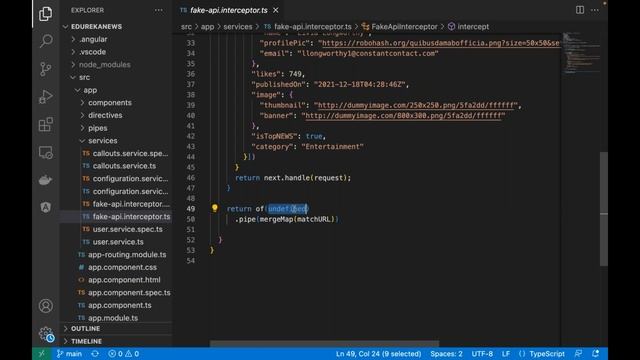Open the Search view icon
Image resolution: width=640 pixels, height=360 pixels.
click(x=45, y=41)
